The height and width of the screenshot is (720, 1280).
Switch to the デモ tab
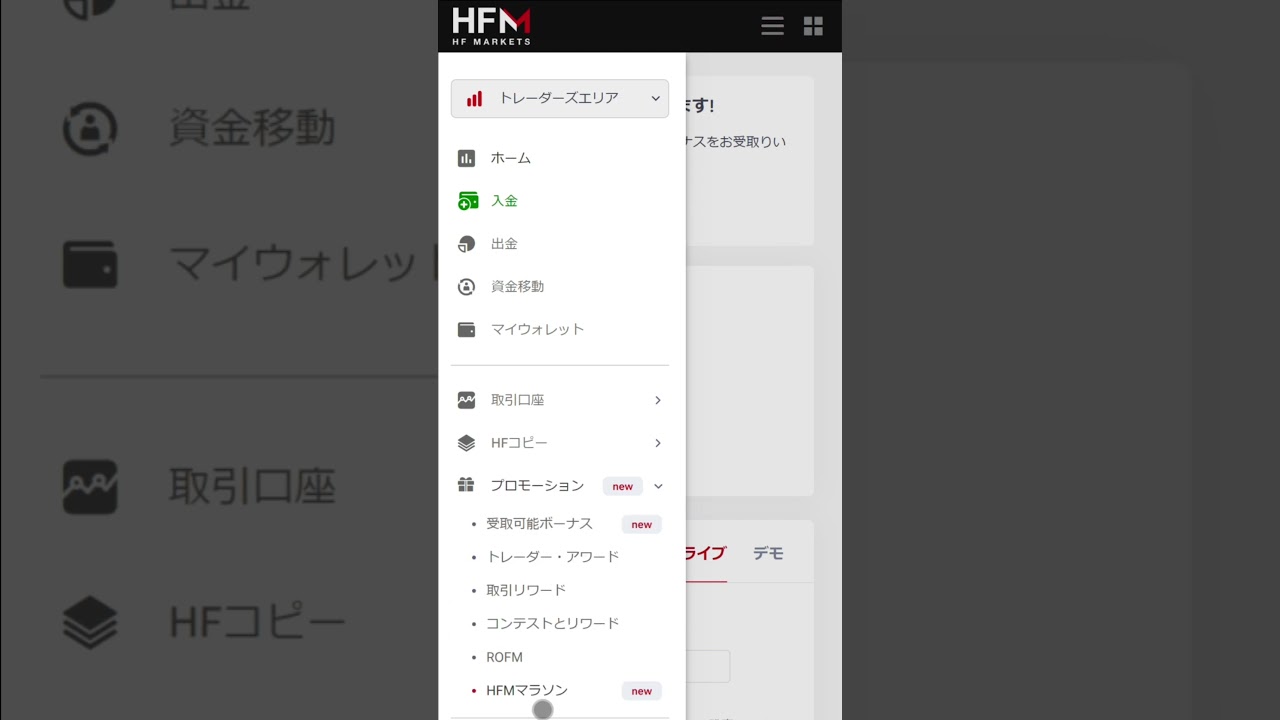coord(768,553)
